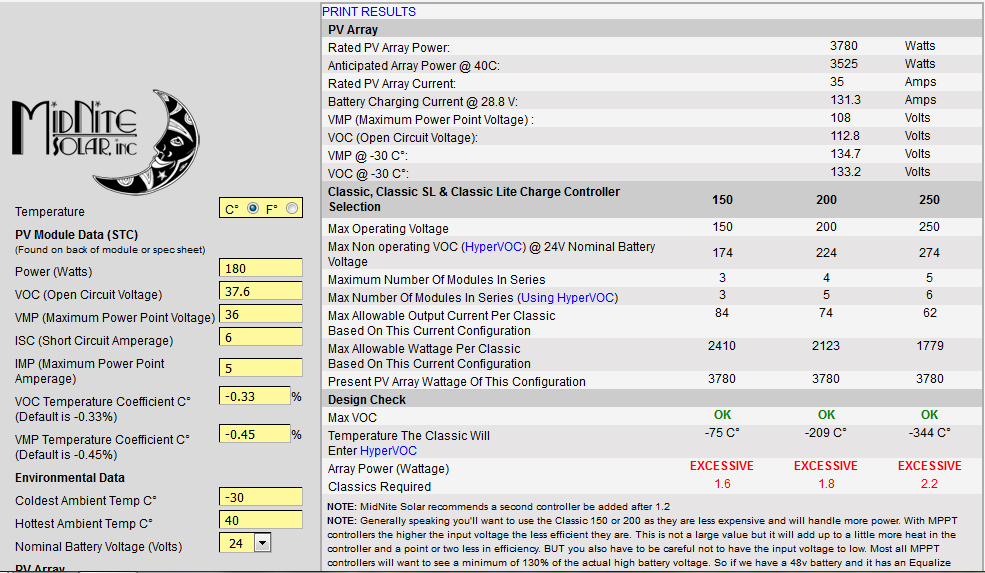
Task: Click the Rated PV Array Power value 3780
Action: pyautogui.click(x=844, y=46)
